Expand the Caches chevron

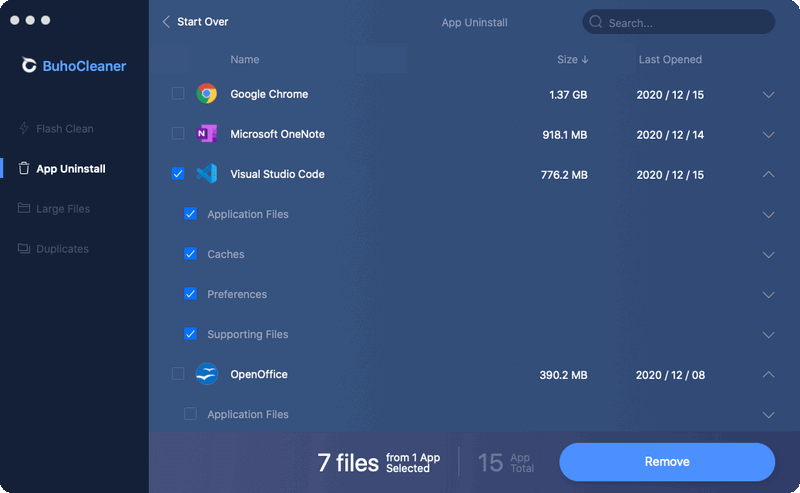click(x=768, y=255)
